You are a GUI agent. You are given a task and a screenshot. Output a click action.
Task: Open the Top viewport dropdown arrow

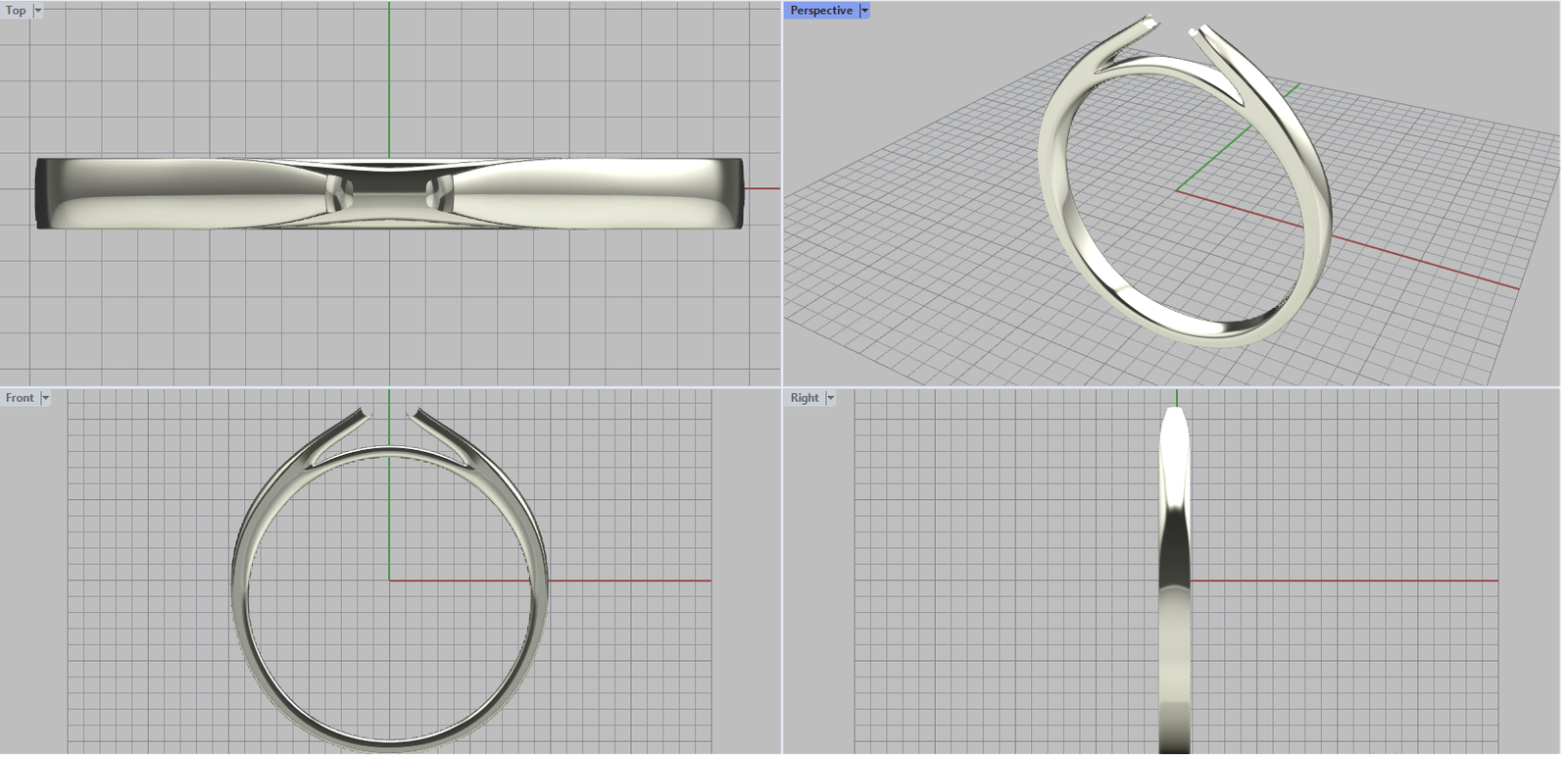pos(38,11)
